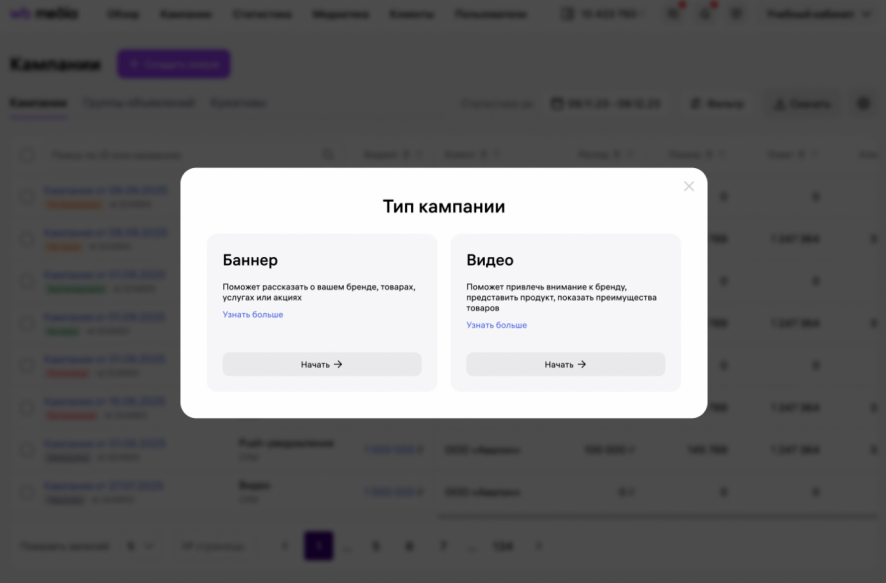Viewport: 886px width, 583px height.
Task: Go to previous page with arrow
Action: tap(285, 546)
